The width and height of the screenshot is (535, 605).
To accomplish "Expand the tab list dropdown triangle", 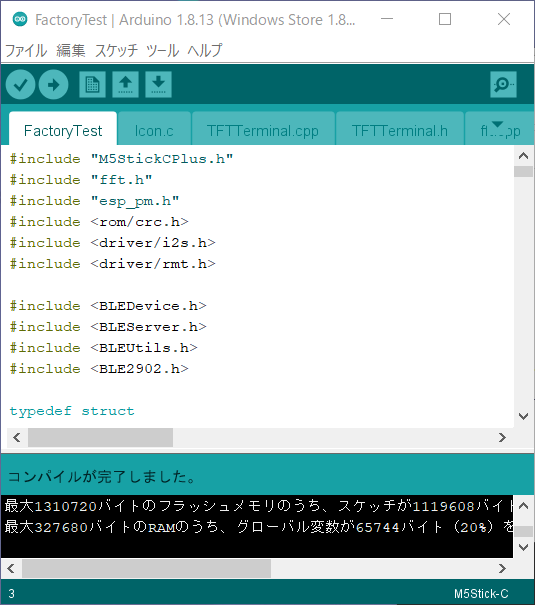I will click(498, 124).
